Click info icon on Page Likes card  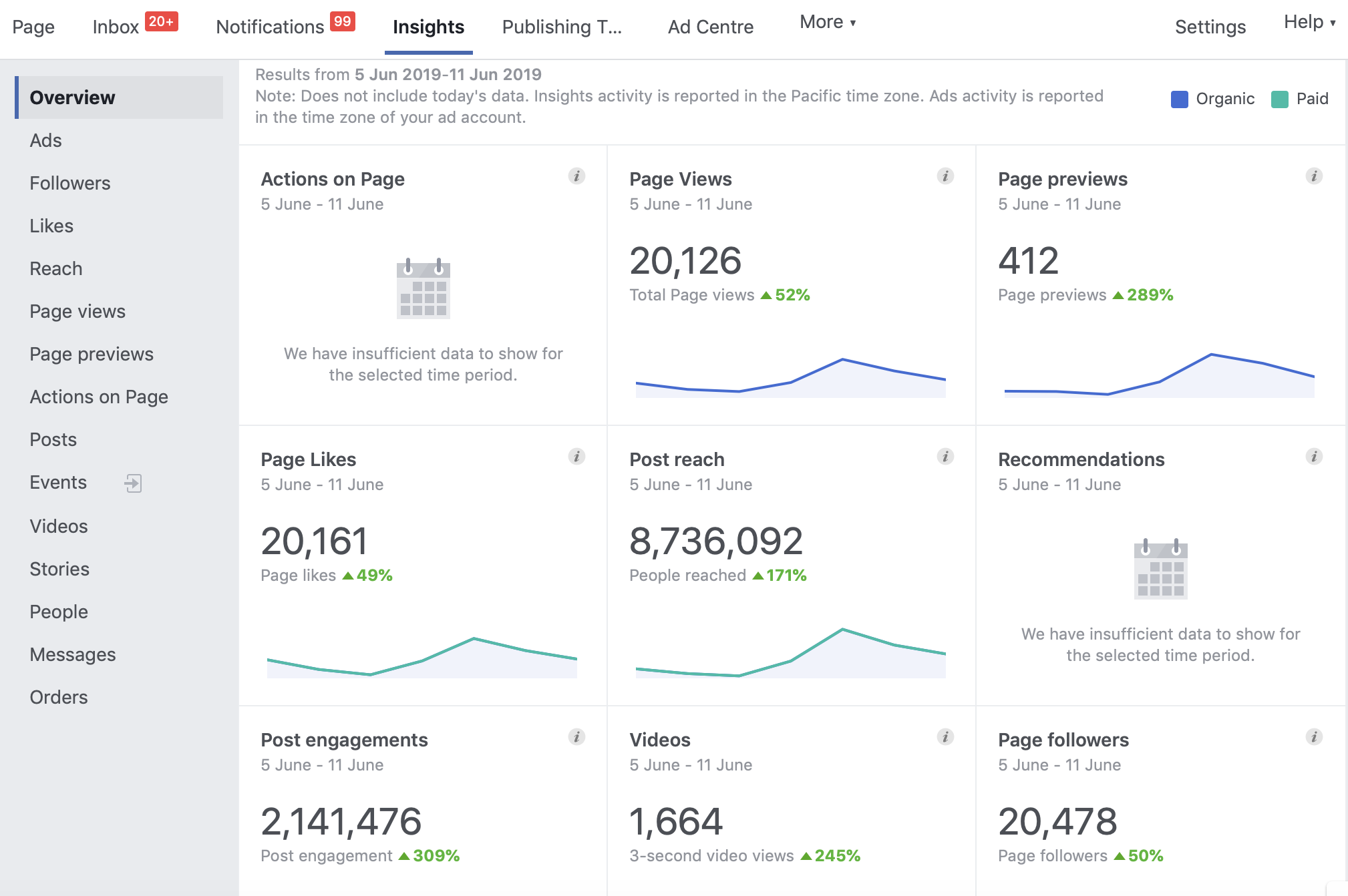(576, 457)
